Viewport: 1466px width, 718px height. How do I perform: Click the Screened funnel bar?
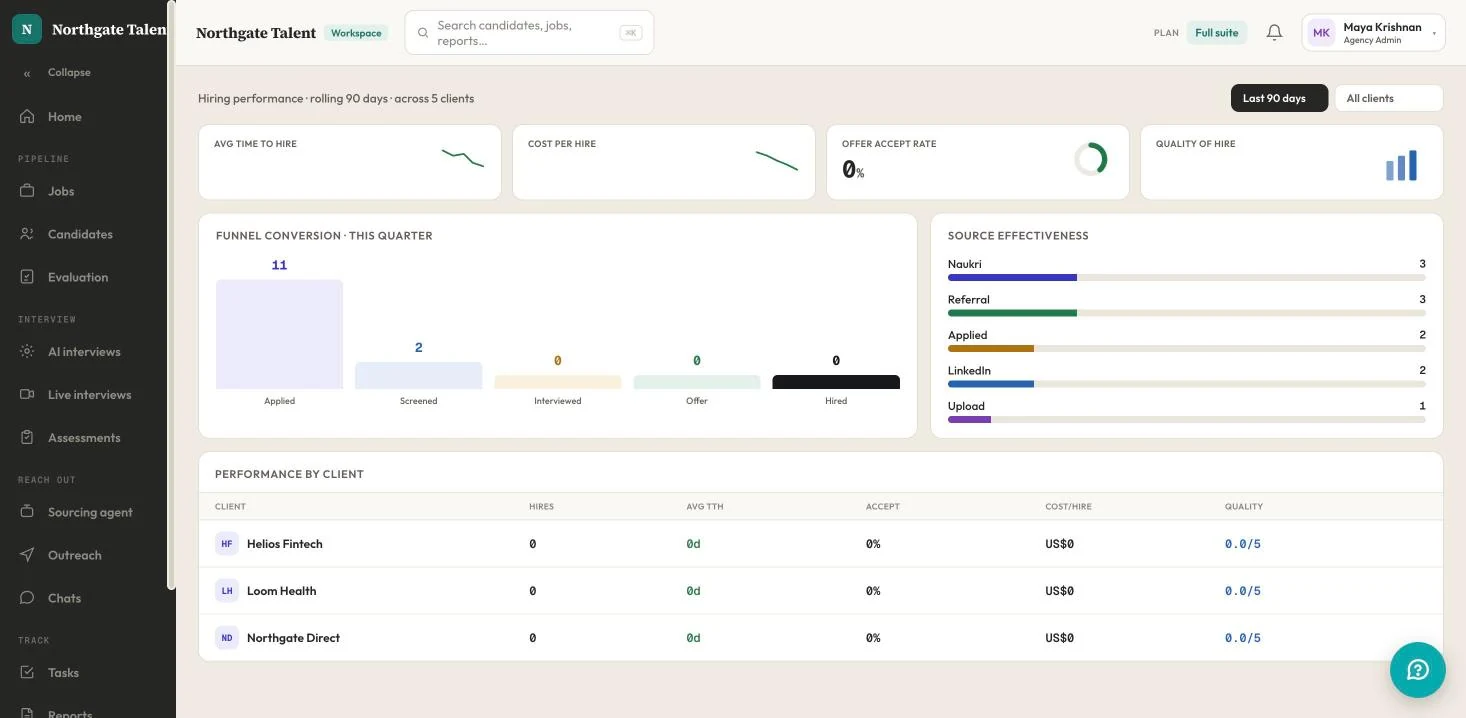point(418,376)
